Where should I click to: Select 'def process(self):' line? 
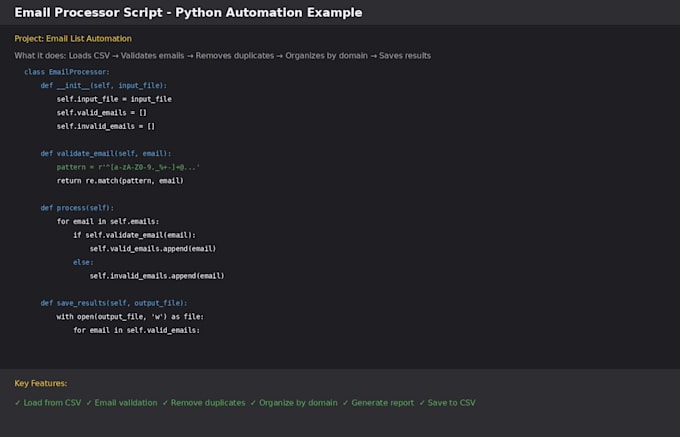[x=77, y=208]
